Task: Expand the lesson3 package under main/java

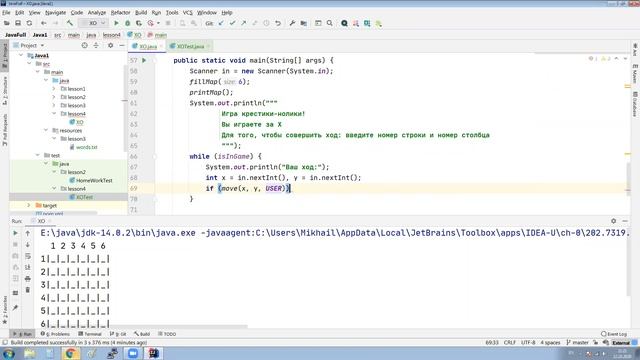Action: tap(54, 105)
